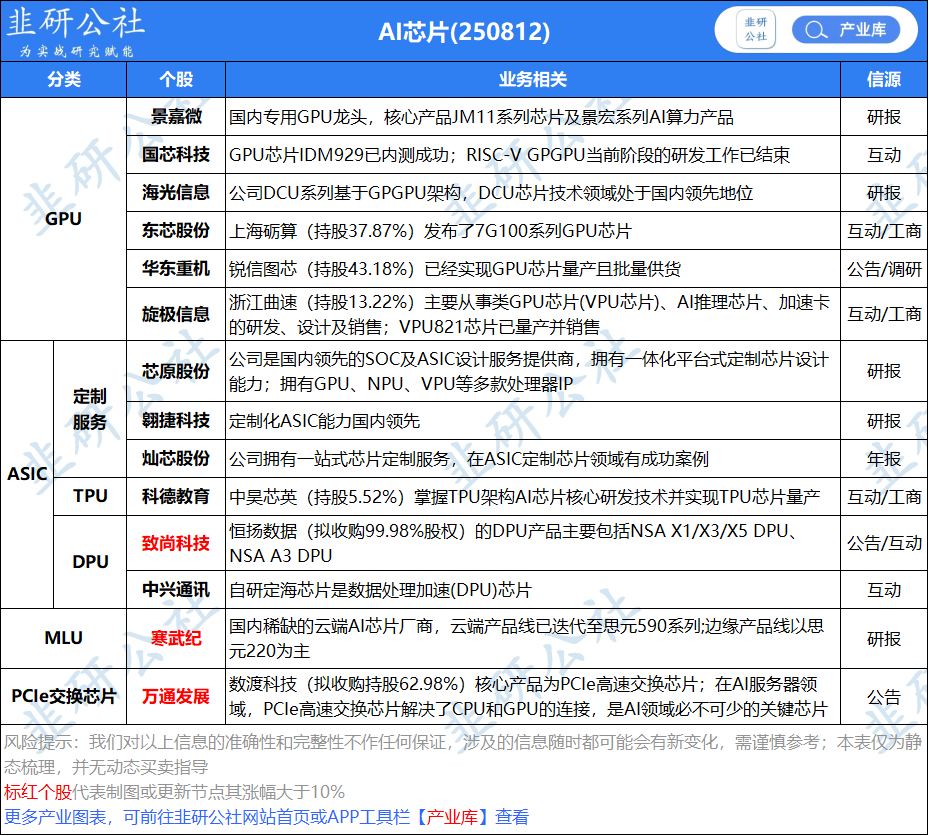Click the stock name 海光信息

tap(176, 193)
